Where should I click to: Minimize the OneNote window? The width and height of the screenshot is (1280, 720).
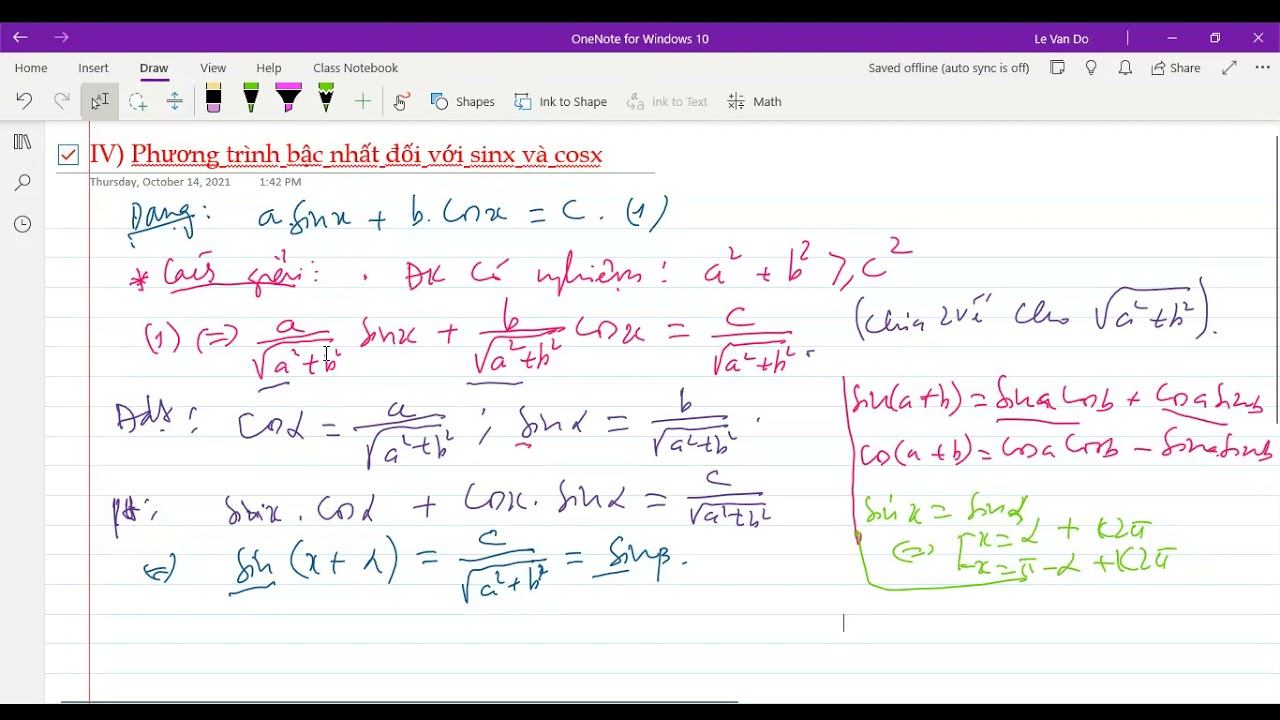1172,38
